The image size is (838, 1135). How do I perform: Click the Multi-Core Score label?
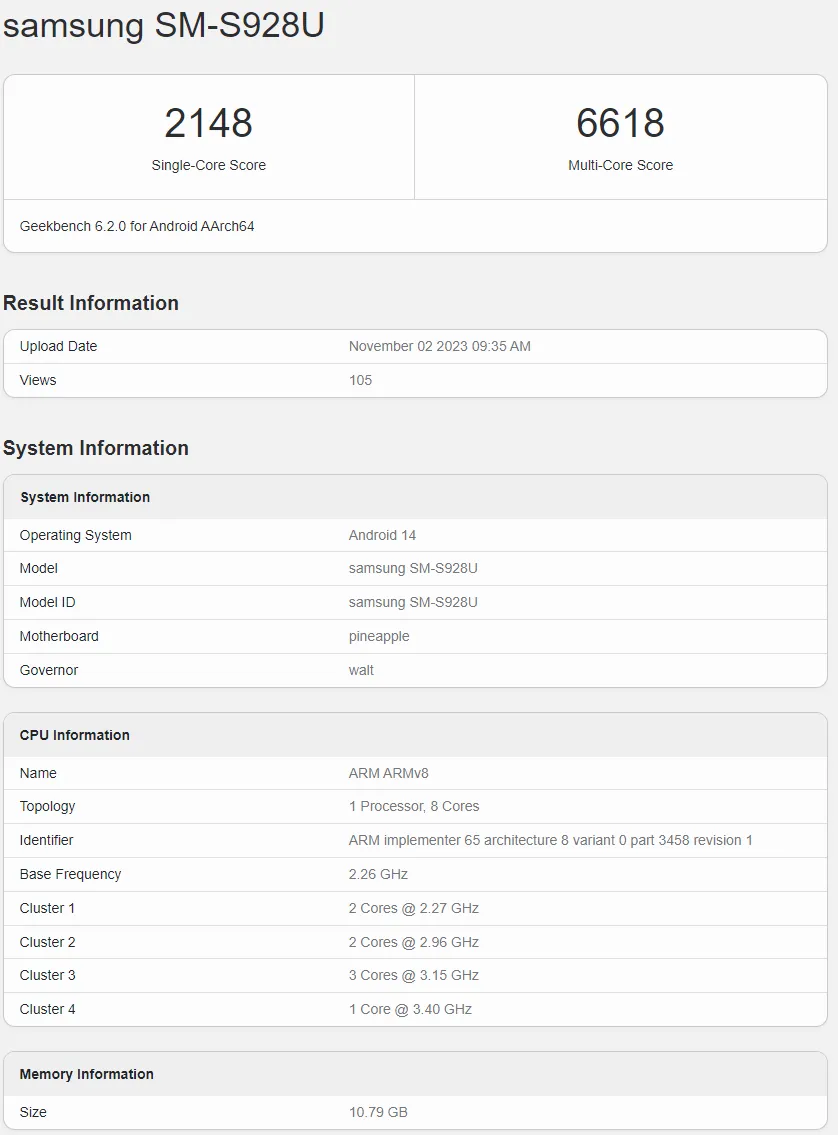pos(620,165)
